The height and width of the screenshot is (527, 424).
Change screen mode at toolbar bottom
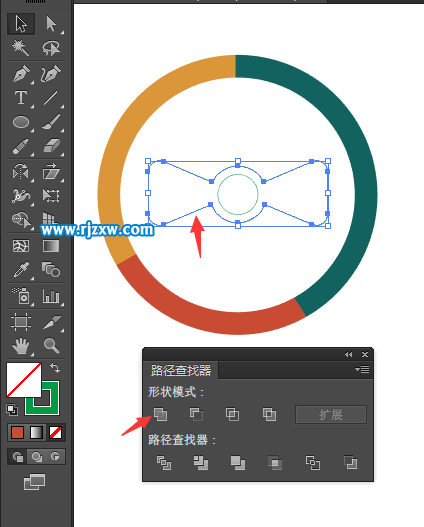coord(34,482)
